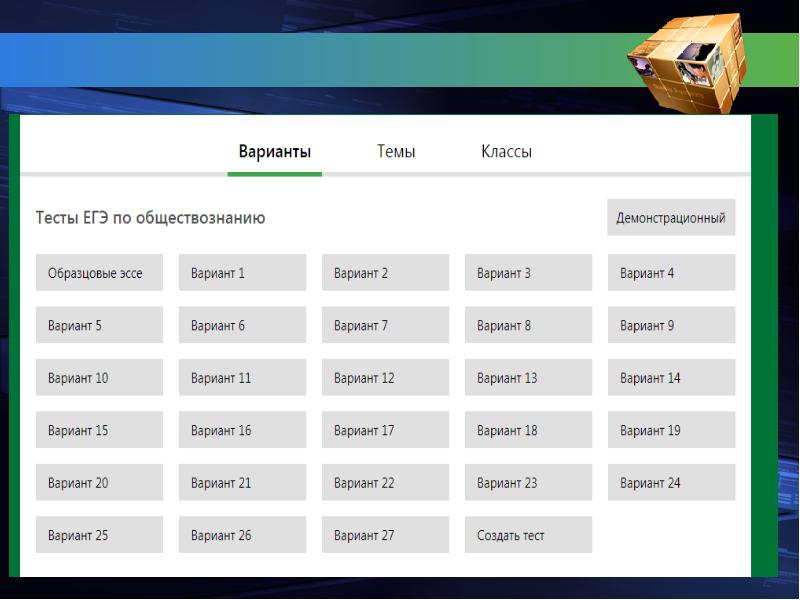The width and height of the screenshot is (800, 600).
Task: Open test Вариант 1
Action: tap(242, 273)
